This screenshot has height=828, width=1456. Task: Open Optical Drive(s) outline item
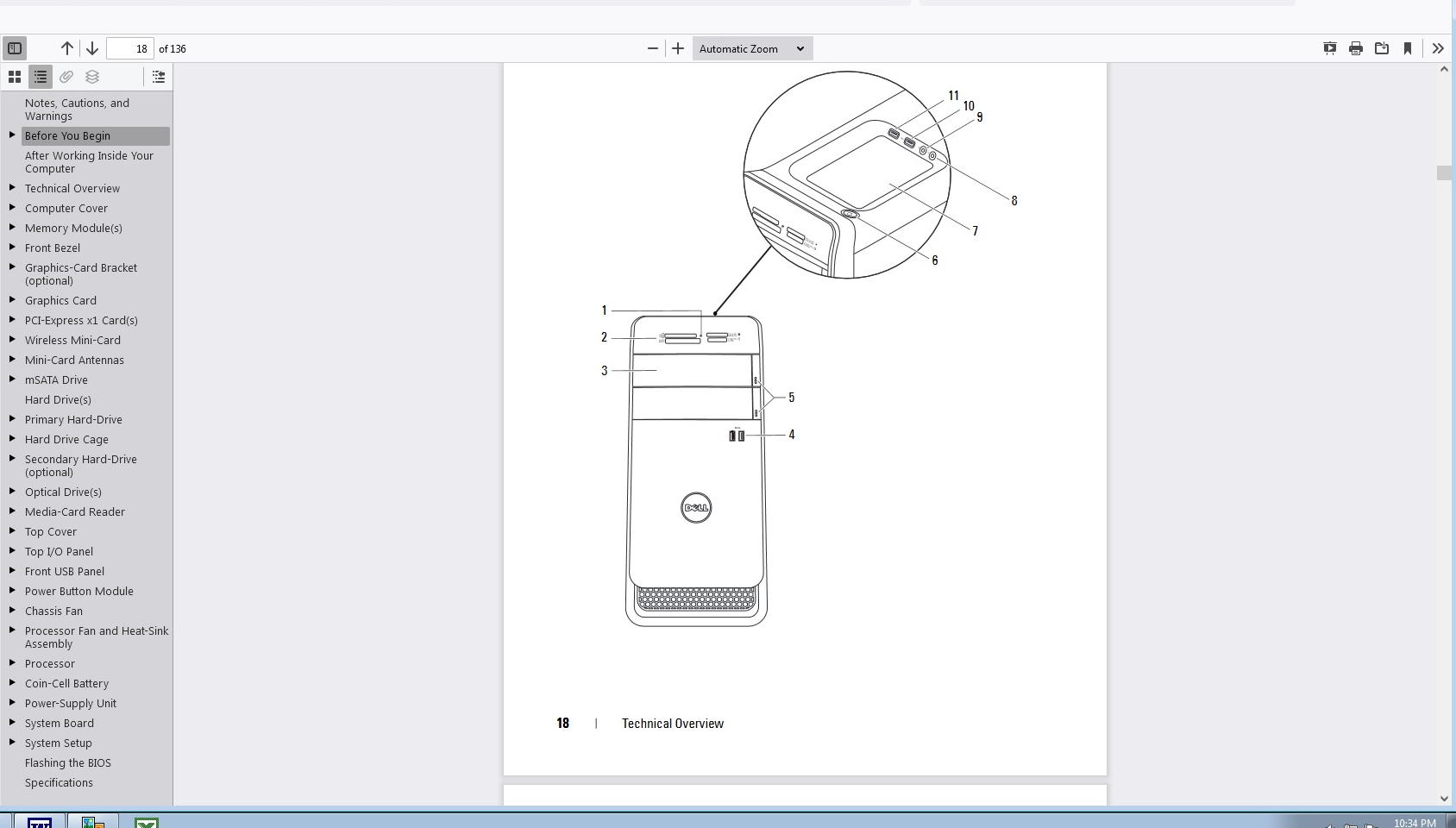(x=63, y=492)
